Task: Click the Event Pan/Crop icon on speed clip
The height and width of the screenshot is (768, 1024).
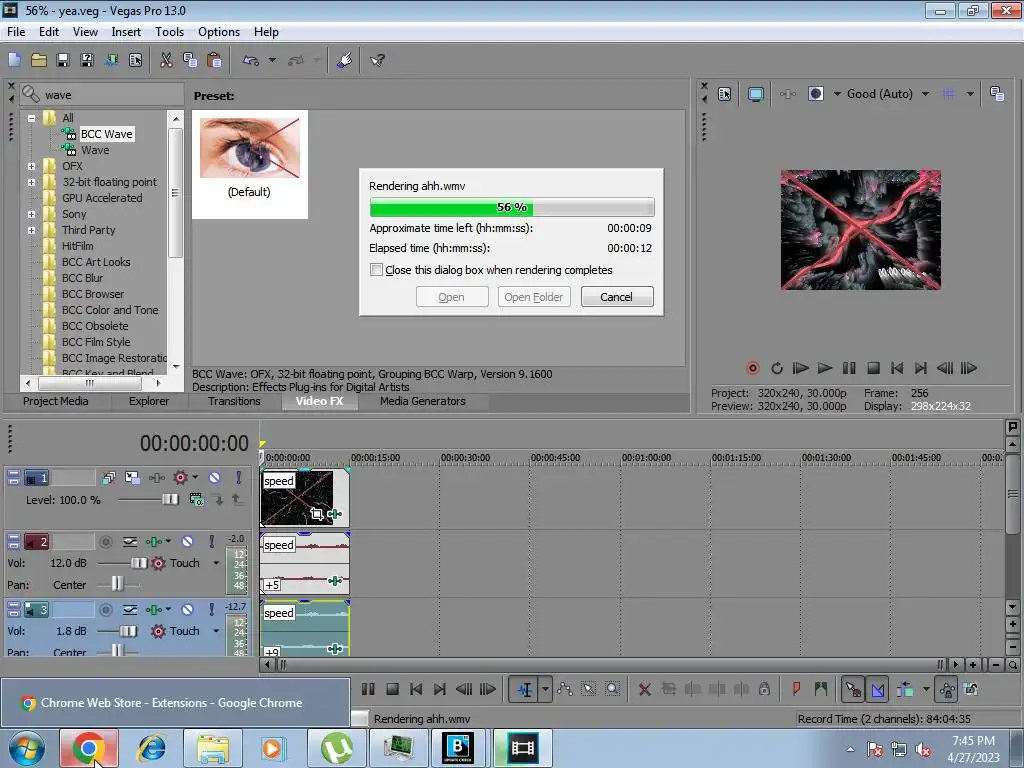Action: point(317,514)
